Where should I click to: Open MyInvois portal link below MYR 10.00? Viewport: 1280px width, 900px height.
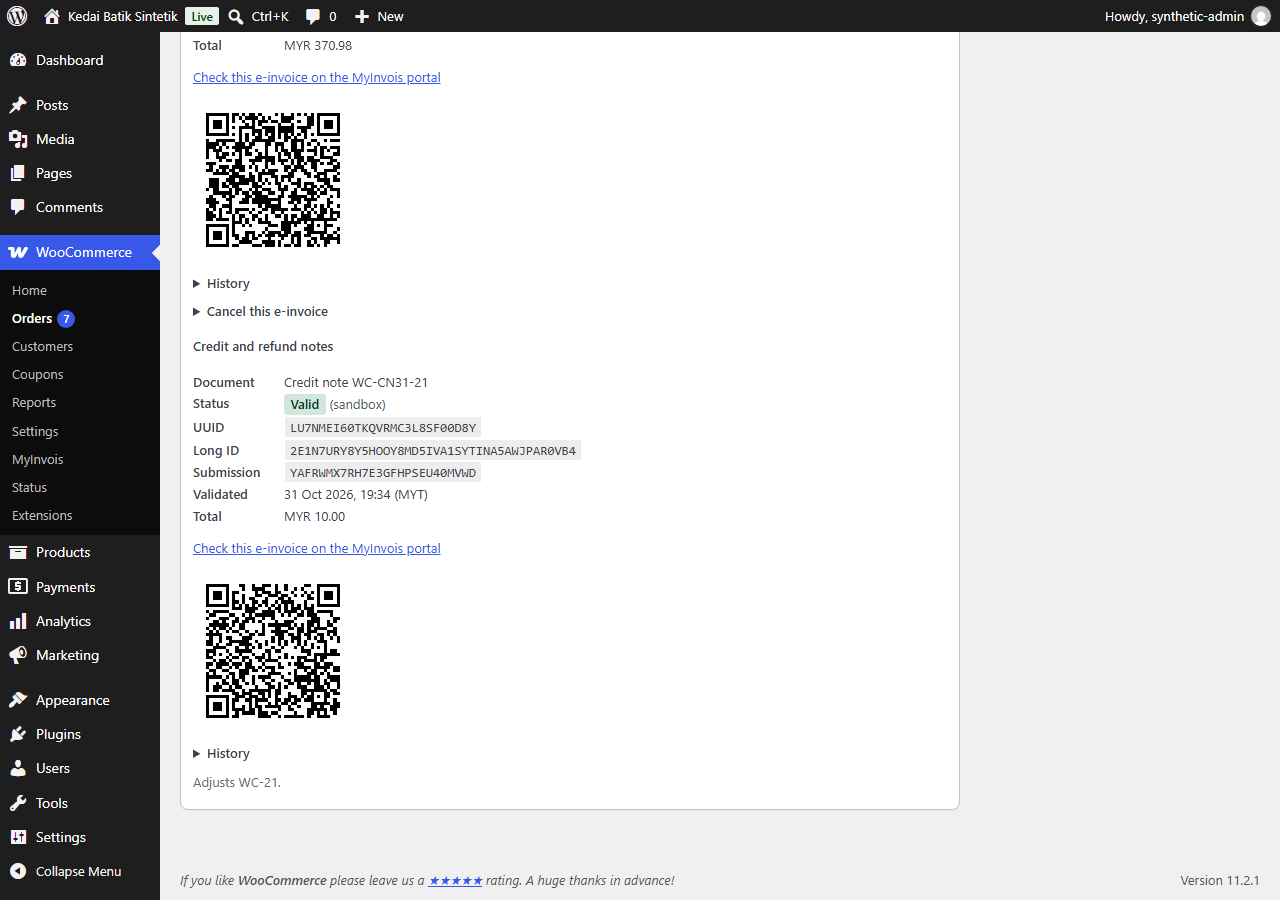point(317,548)
